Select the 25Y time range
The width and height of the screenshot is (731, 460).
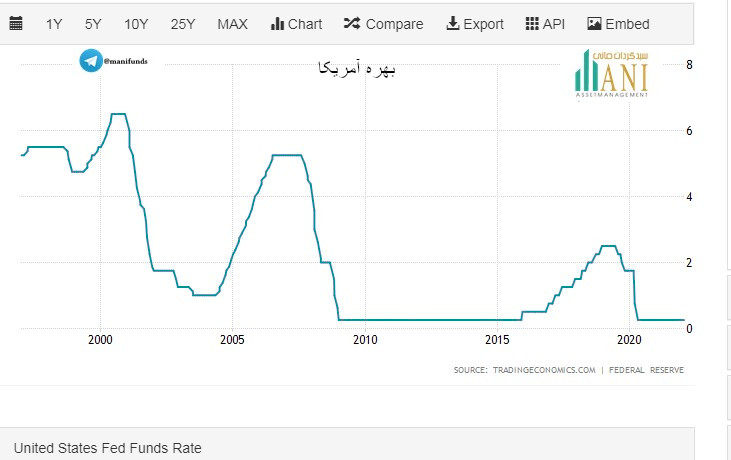point(183,24)
